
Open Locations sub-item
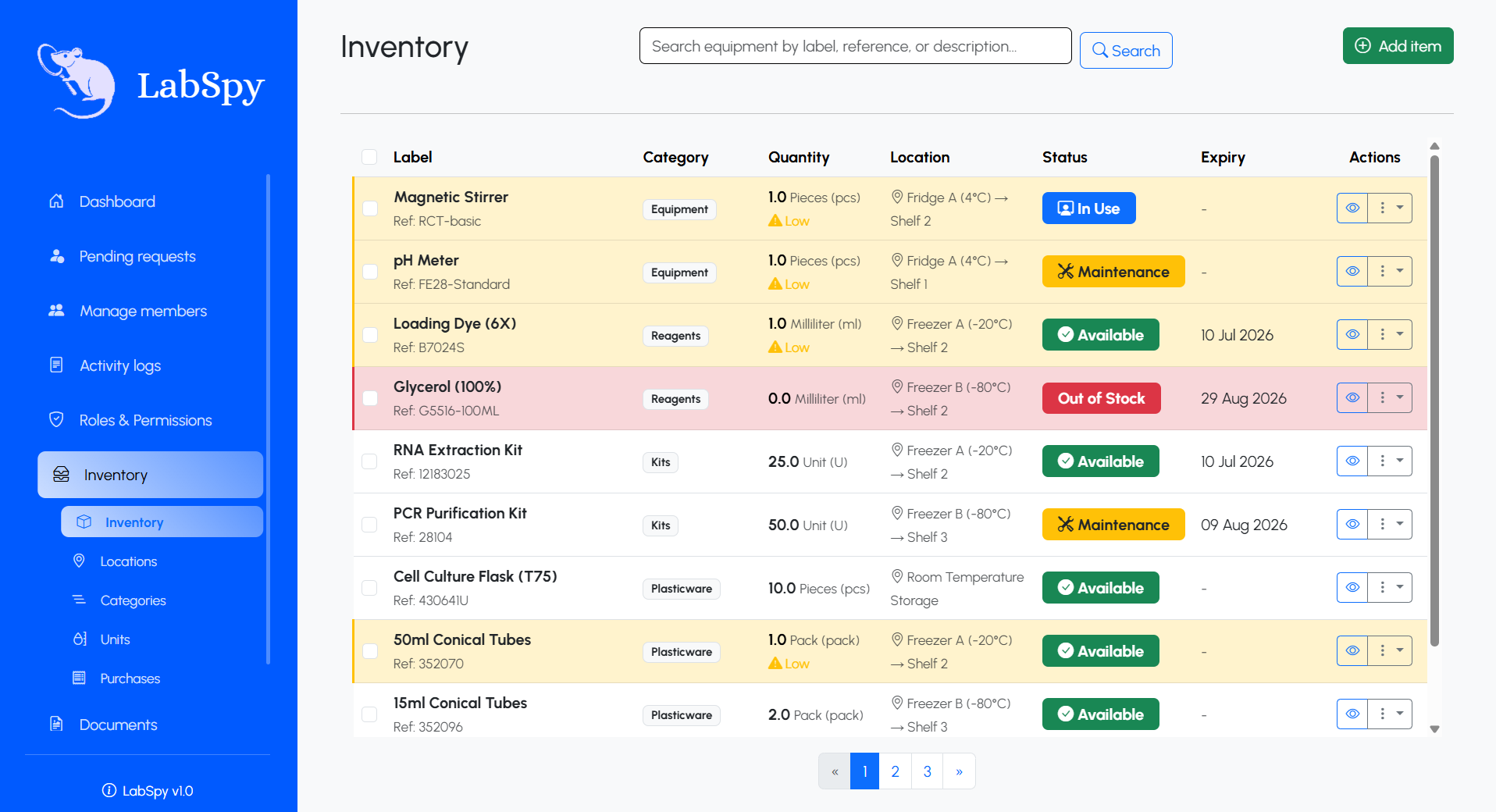128,561
